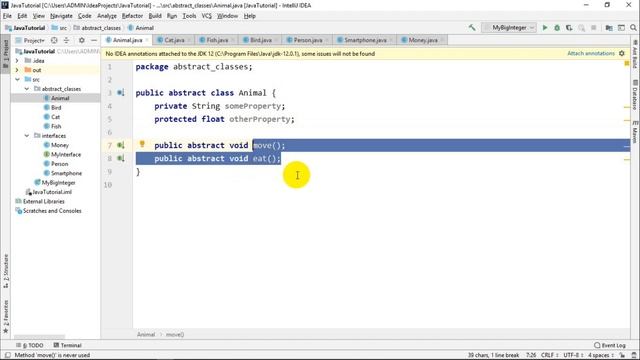Screen dimensions: 640x360
Task: Change 4 spaces indent setting
Action: tap(601, 355)
